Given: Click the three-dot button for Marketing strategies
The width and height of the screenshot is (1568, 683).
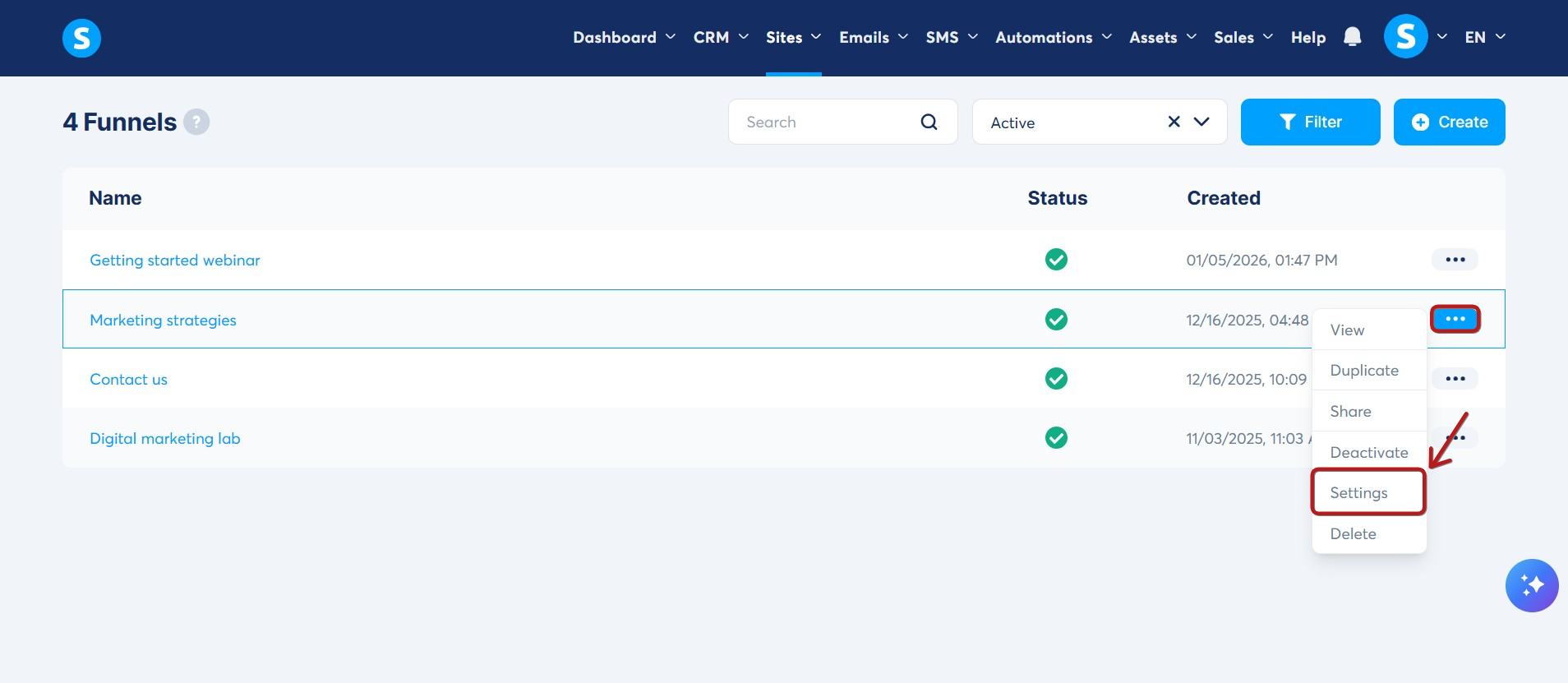Looking at the screenshot, I should click(x=1455, y=319).
